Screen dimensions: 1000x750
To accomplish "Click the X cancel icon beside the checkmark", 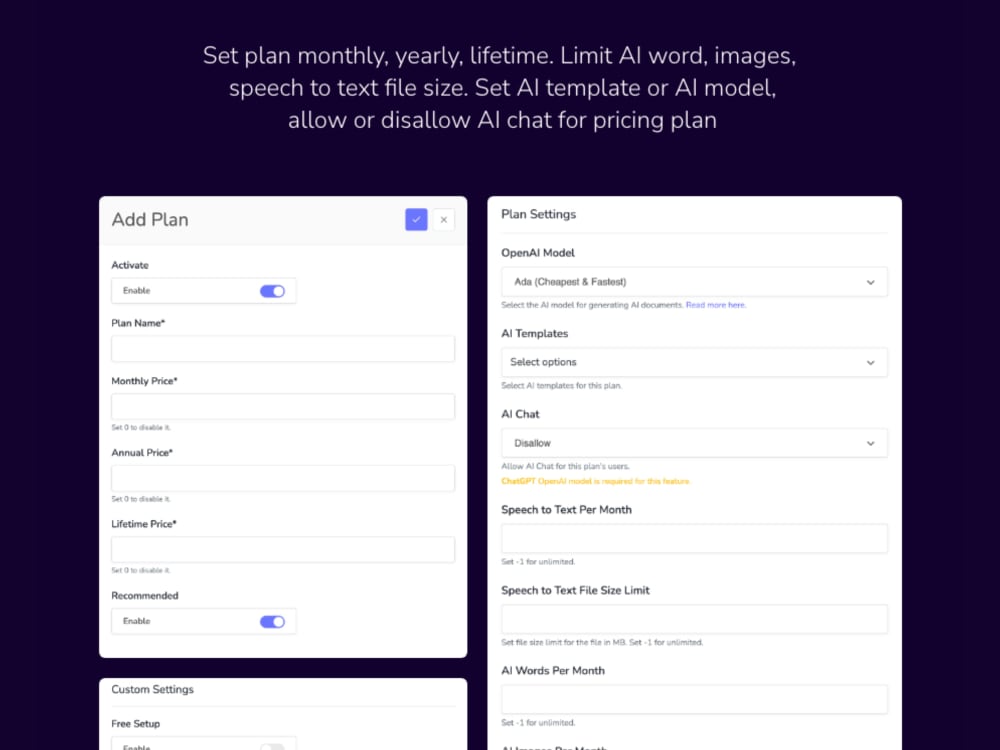I will coord(443,219).
